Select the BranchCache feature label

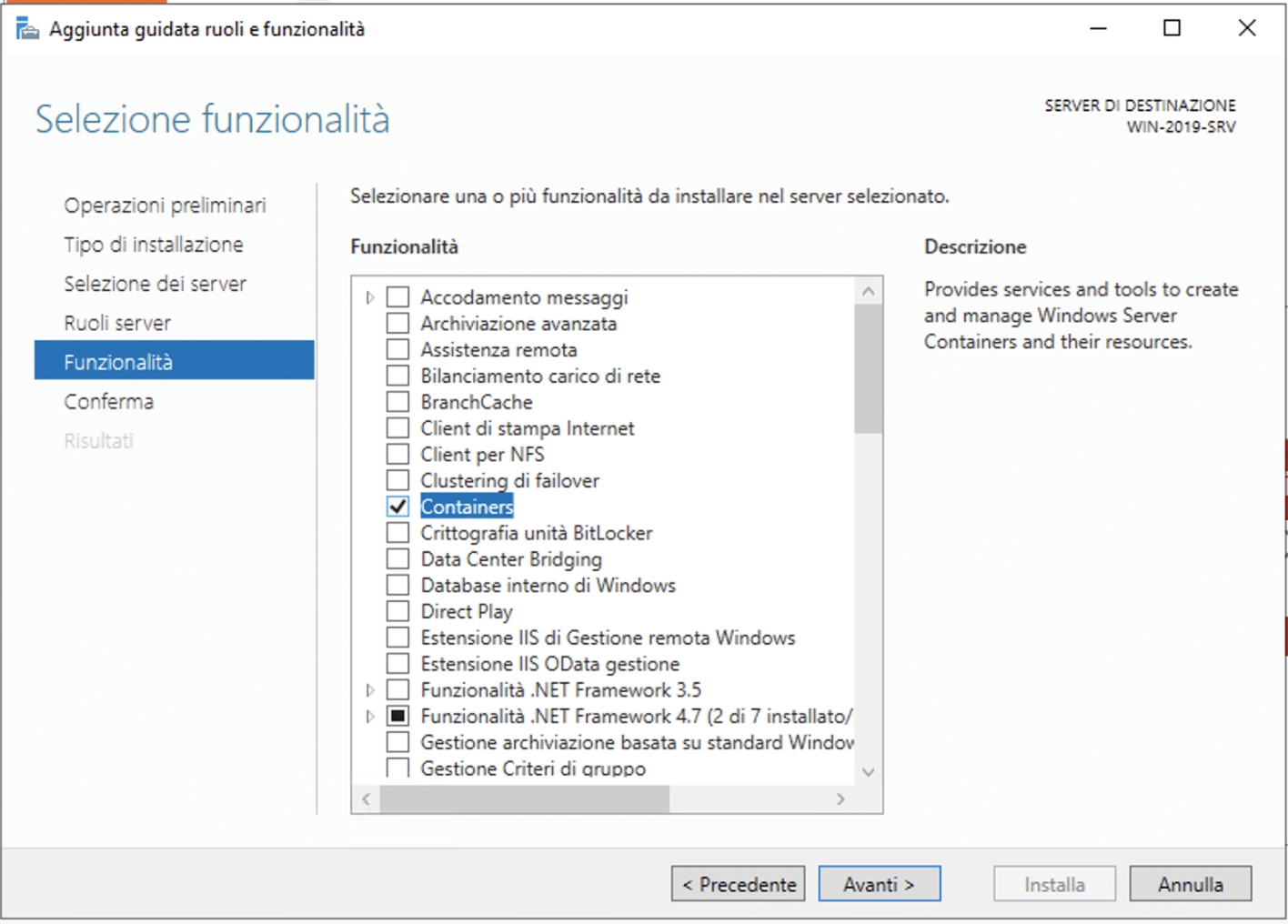[x=477, y=402]
